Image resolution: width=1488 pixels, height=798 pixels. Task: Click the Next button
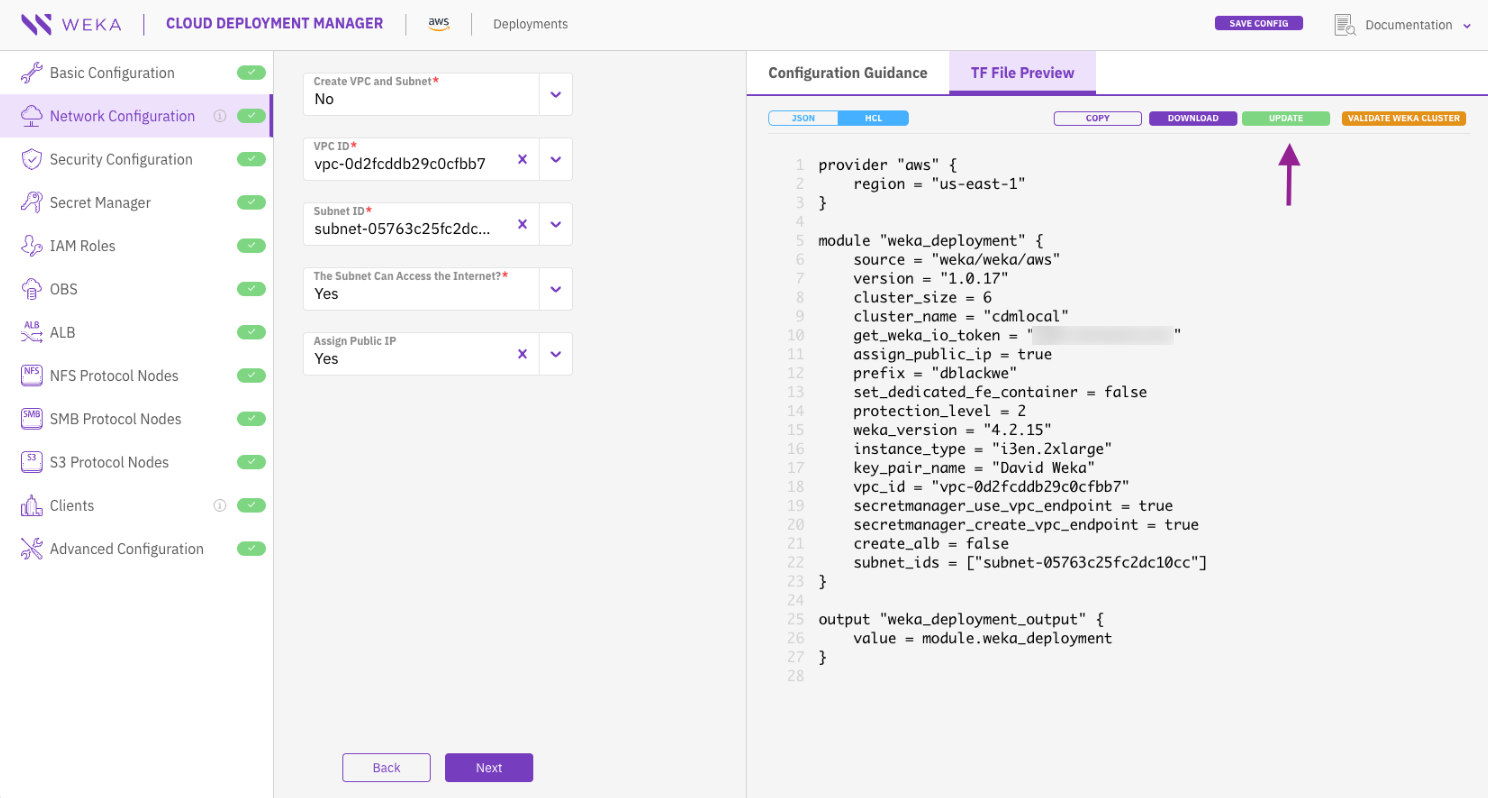489,767
